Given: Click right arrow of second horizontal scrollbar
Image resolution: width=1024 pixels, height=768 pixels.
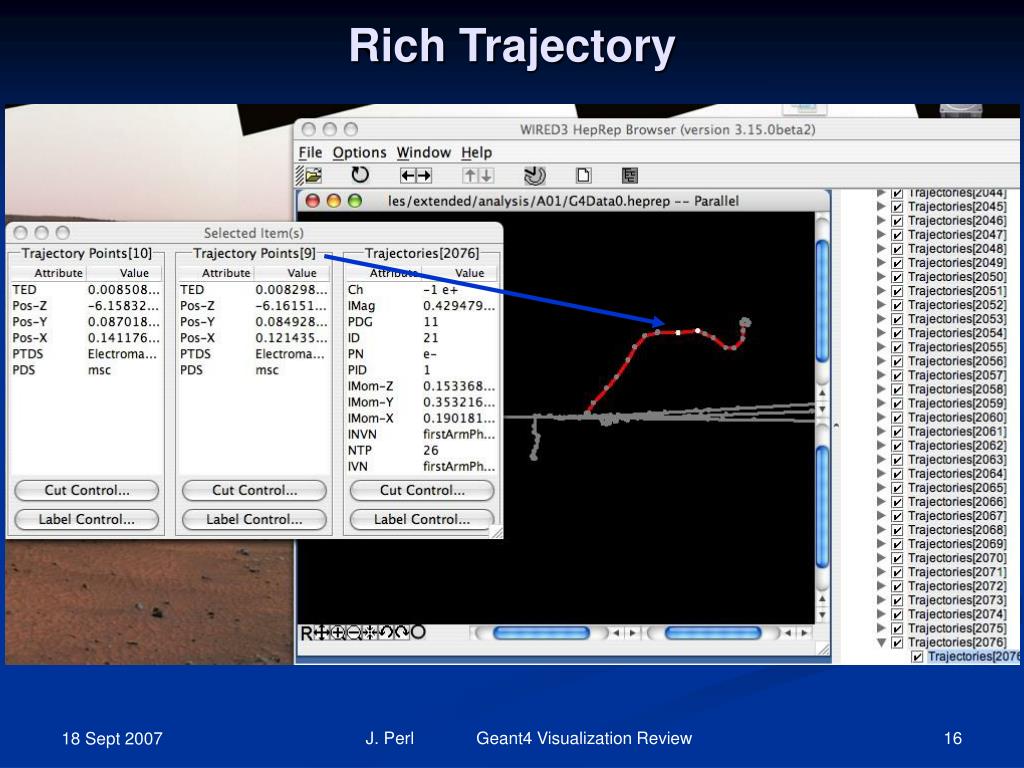Looking at the screenshot, I should click(805, 633).
